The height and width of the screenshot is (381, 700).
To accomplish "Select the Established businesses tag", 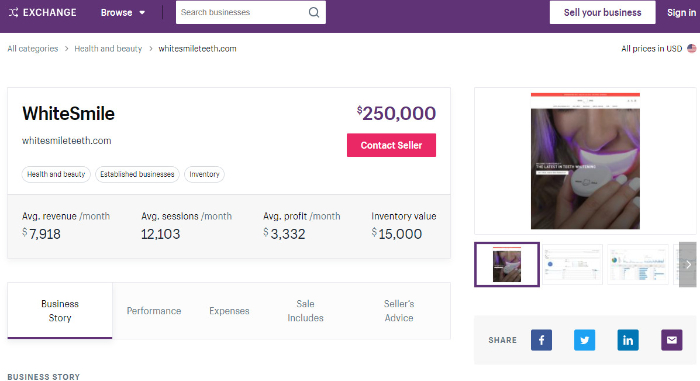I will 137,174.
